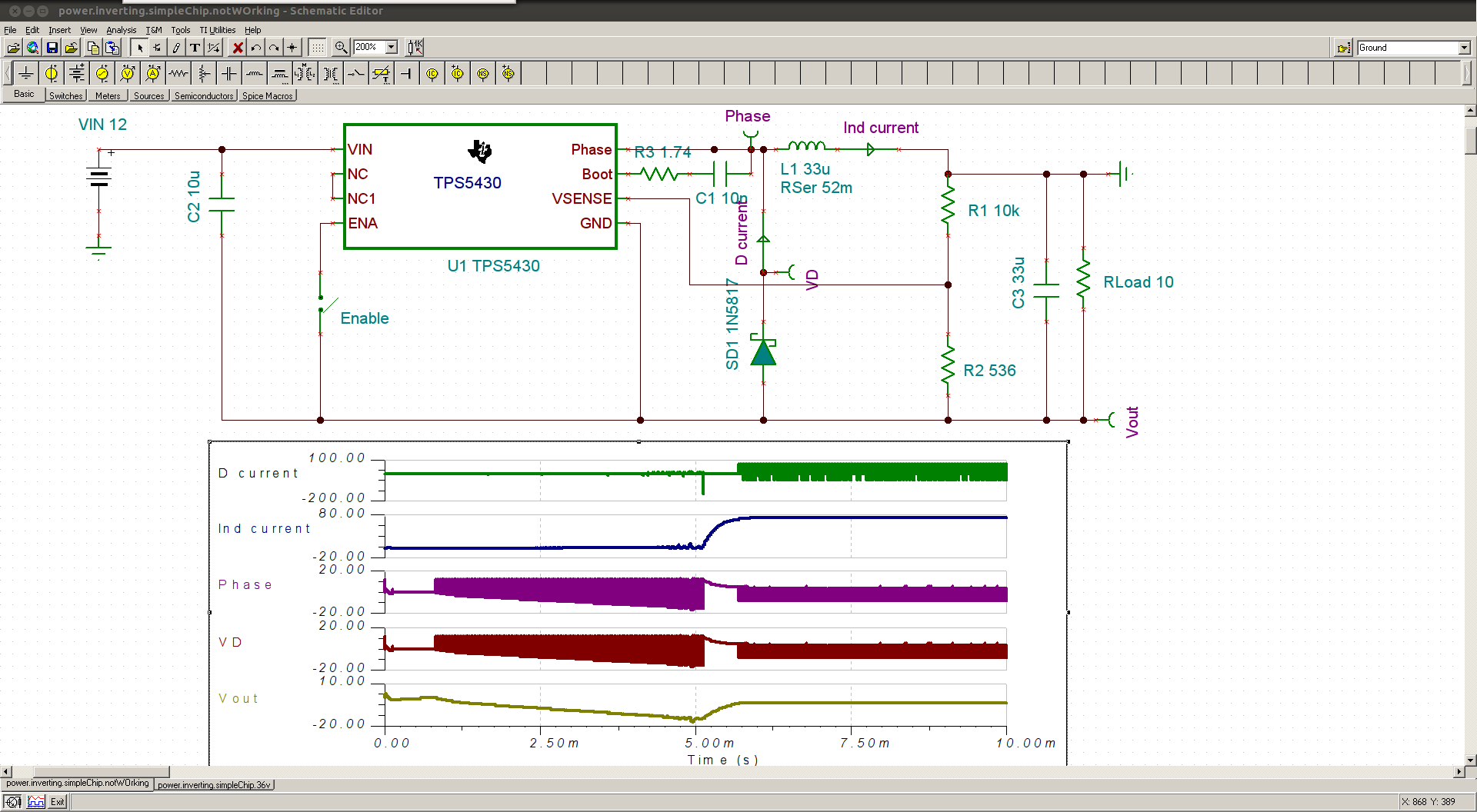The image size is (1477, 812).
Task: Click the horizontal scrollbar thumb
Action: pyautogui.click(x=101, y=771)
